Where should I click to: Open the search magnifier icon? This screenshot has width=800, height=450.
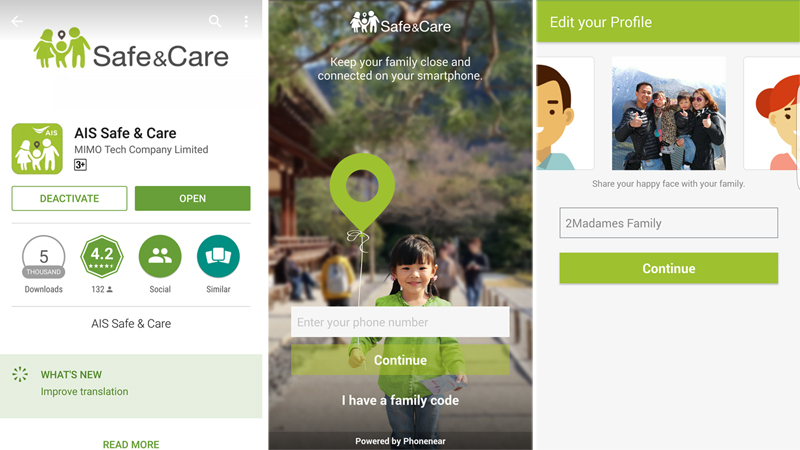tap(215, 21)
